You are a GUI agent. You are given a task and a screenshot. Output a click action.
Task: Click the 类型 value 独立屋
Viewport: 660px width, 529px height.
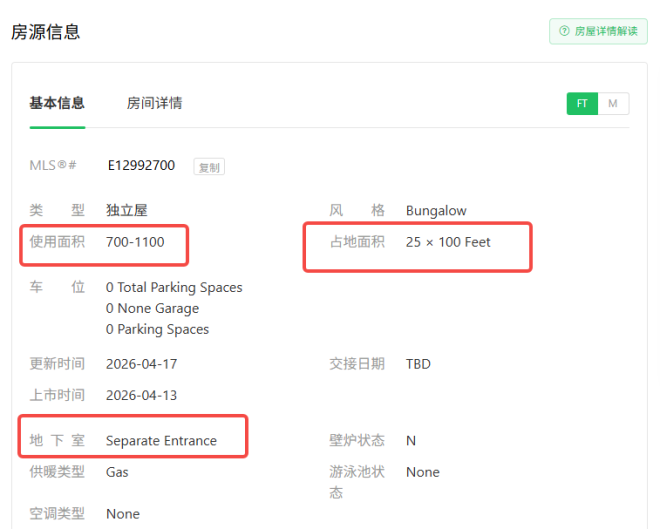tap(126, 211)
